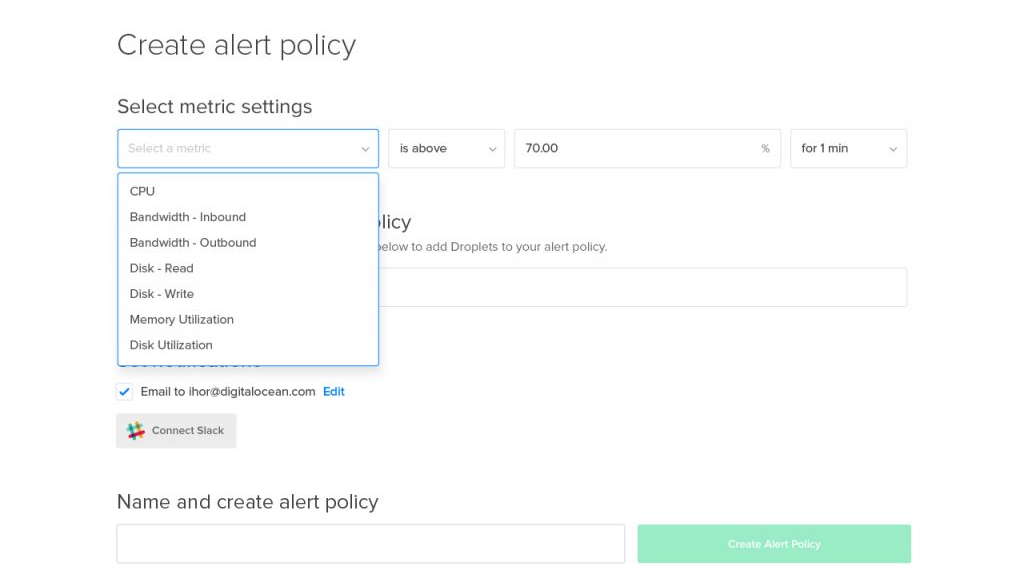This screenshot has height=576, width=1024.
Task: Choose CPU from the metric list
Action: click(x=142, y=191)
